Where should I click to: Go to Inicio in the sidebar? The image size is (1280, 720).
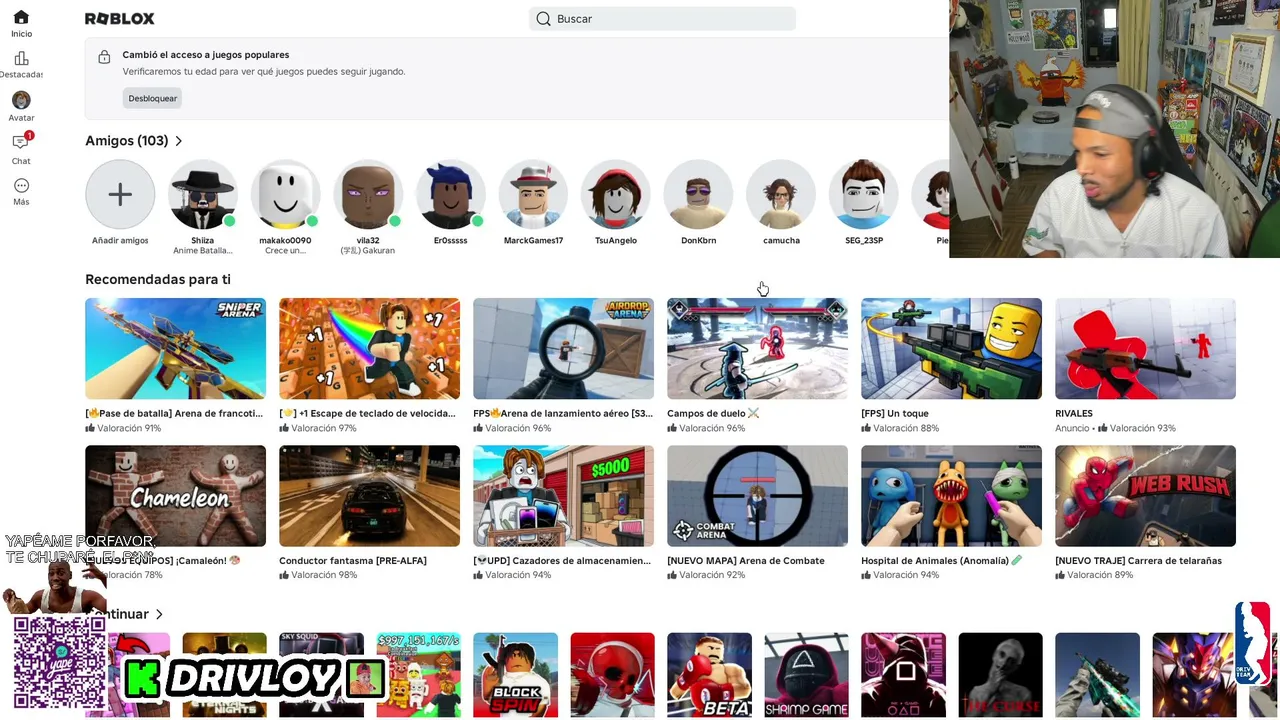(21, 24)
